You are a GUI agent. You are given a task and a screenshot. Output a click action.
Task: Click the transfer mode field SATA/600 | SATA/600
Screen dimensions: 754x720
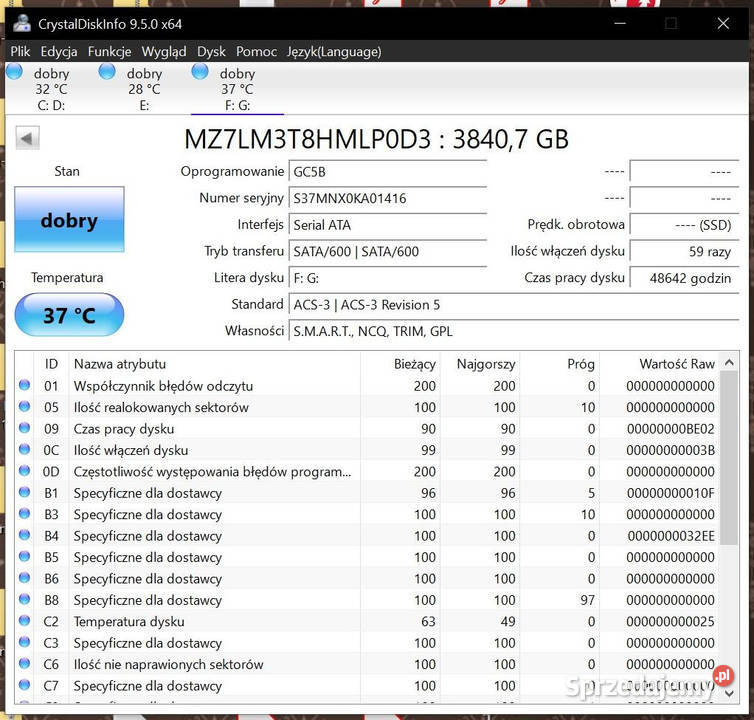coord(388,251)
